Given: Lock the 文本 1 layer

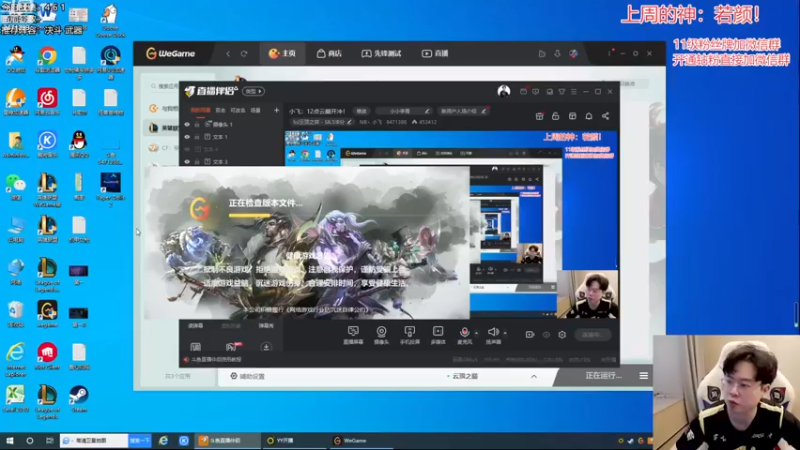Looking at the screenshot, I should [x=197, y=137].
